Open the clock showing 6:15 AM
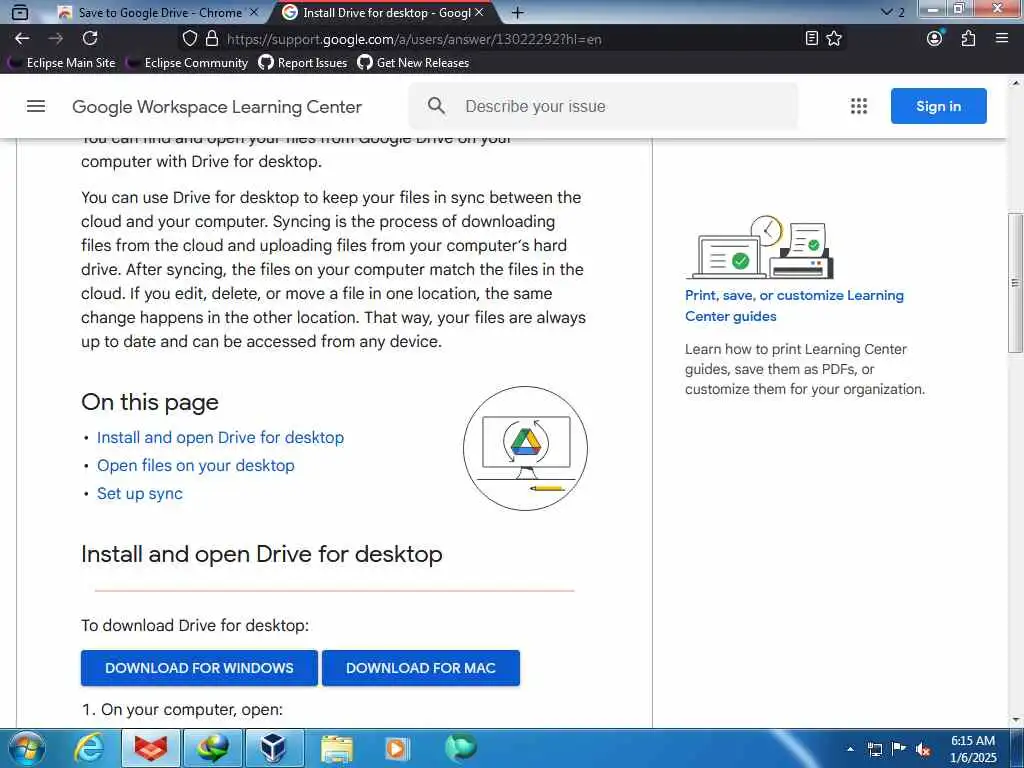This screenshot has height=768, width=1024. point(973,748)
